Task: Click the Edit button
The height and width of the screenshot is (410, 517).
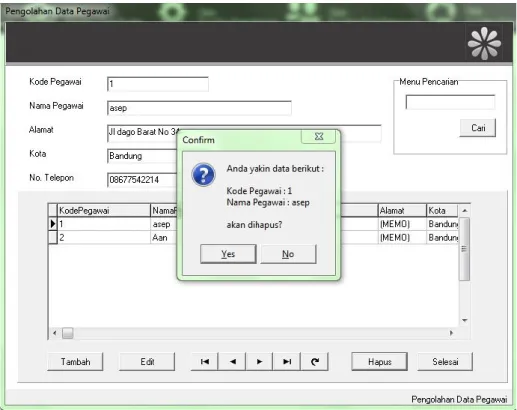Action: (147, 362)
